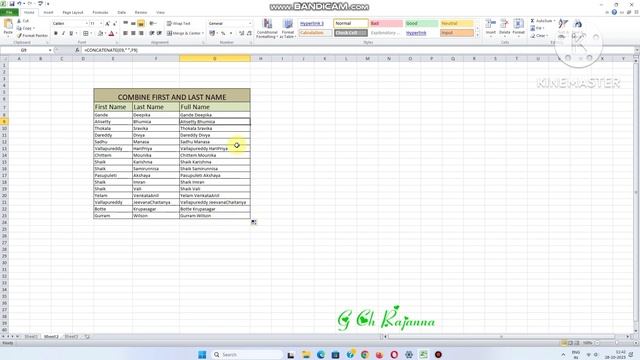Toggle Bottom Align highlighted button
This screenshot has height=360, width=640.
(141, 24)
